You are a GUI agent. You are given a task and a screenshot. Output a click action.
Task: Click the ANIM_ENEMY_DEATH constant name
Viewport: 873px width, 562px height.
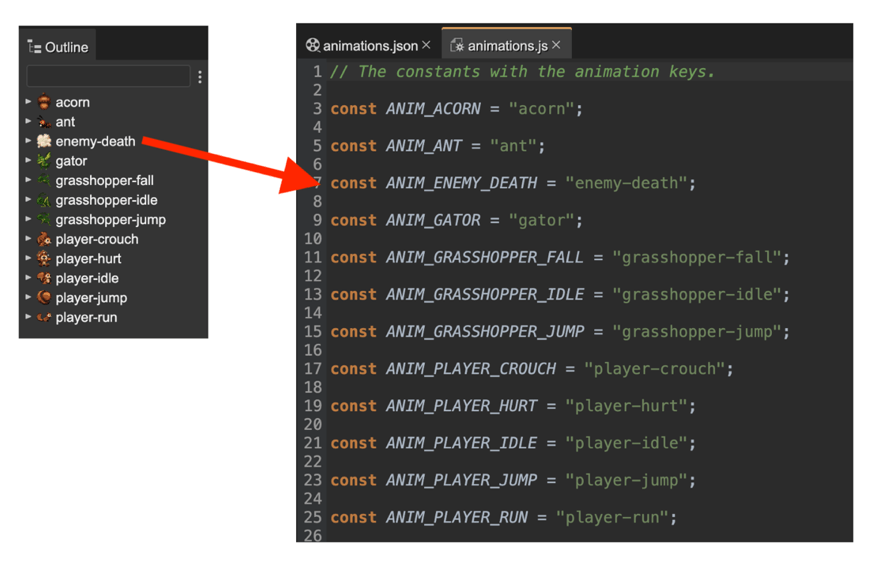click(x=462, y=183)
